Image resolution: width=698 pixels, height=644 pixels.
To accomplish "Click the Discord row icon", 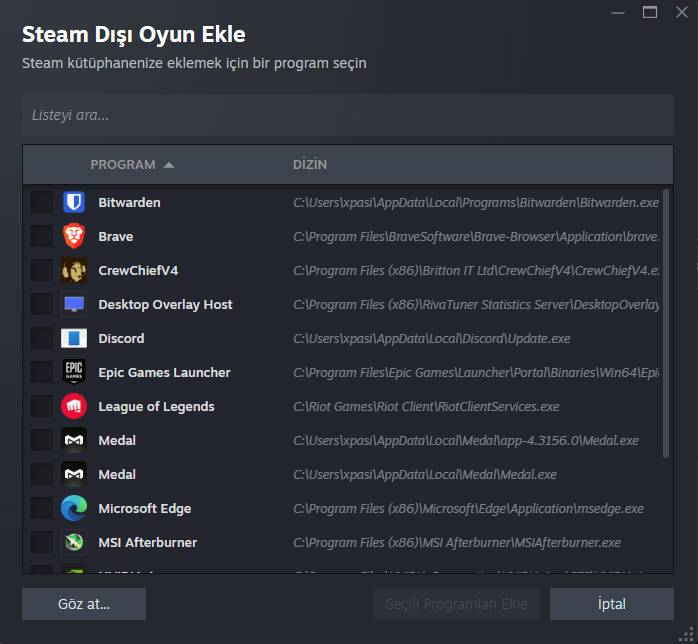I will (74, 338).
